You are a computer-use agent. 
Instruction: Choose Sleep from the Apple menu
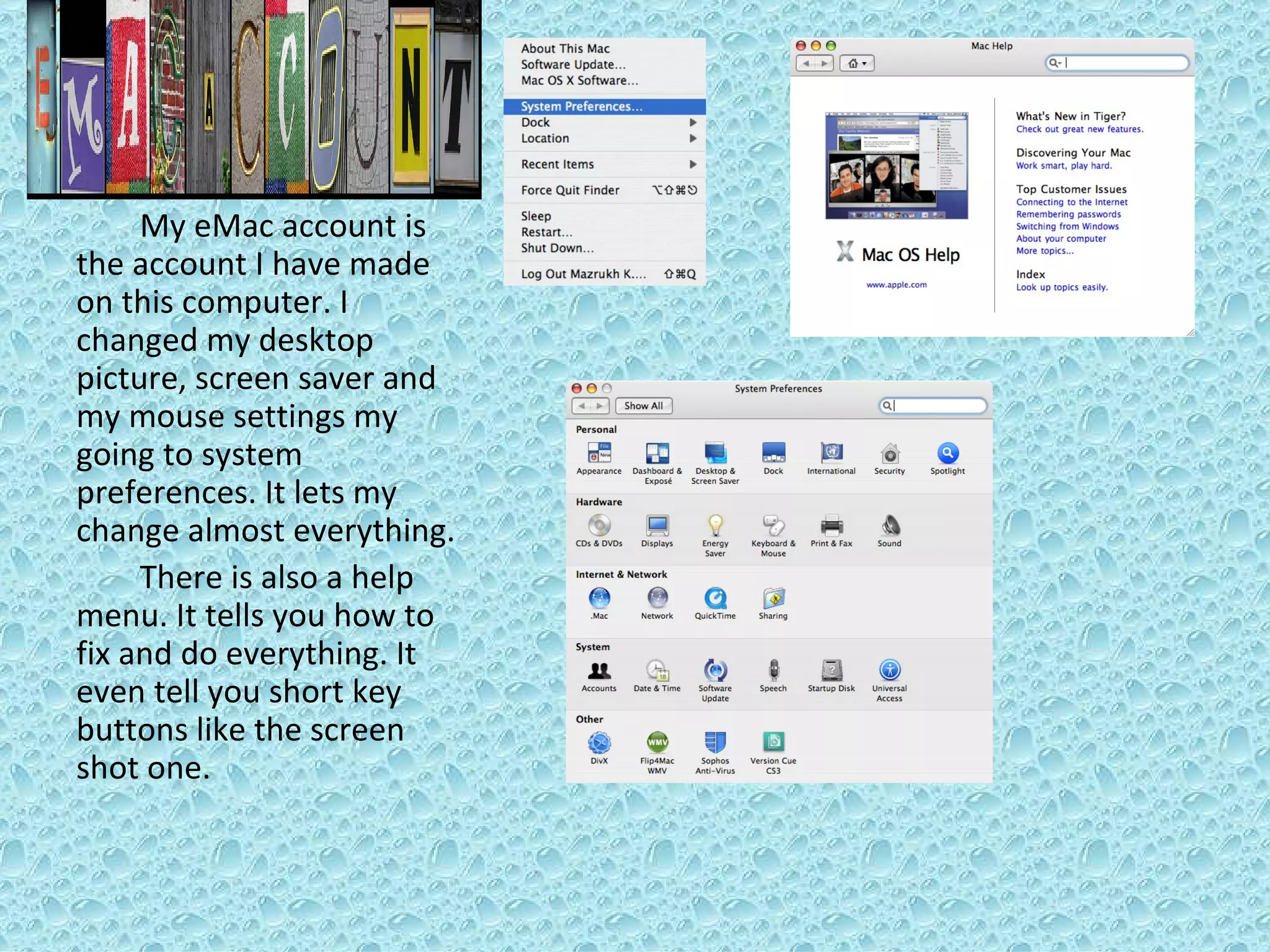point(605,216)
